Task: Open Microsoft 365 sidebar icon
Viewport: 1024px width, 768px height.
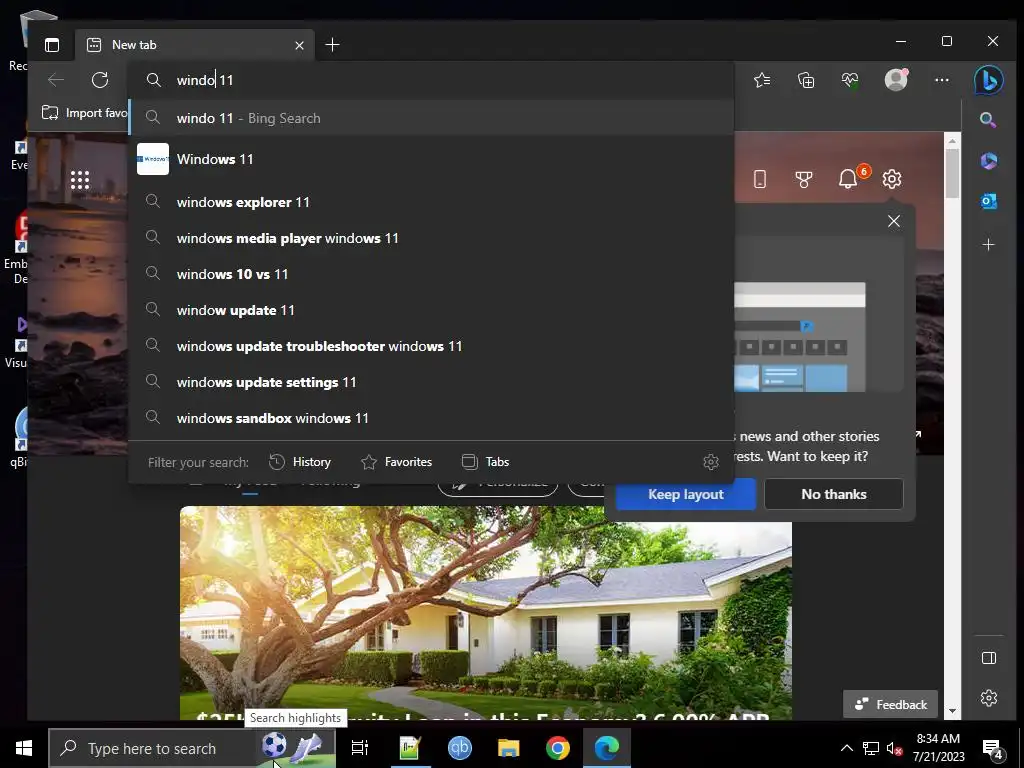Action: pyautogui.click(x=989, y=161)
